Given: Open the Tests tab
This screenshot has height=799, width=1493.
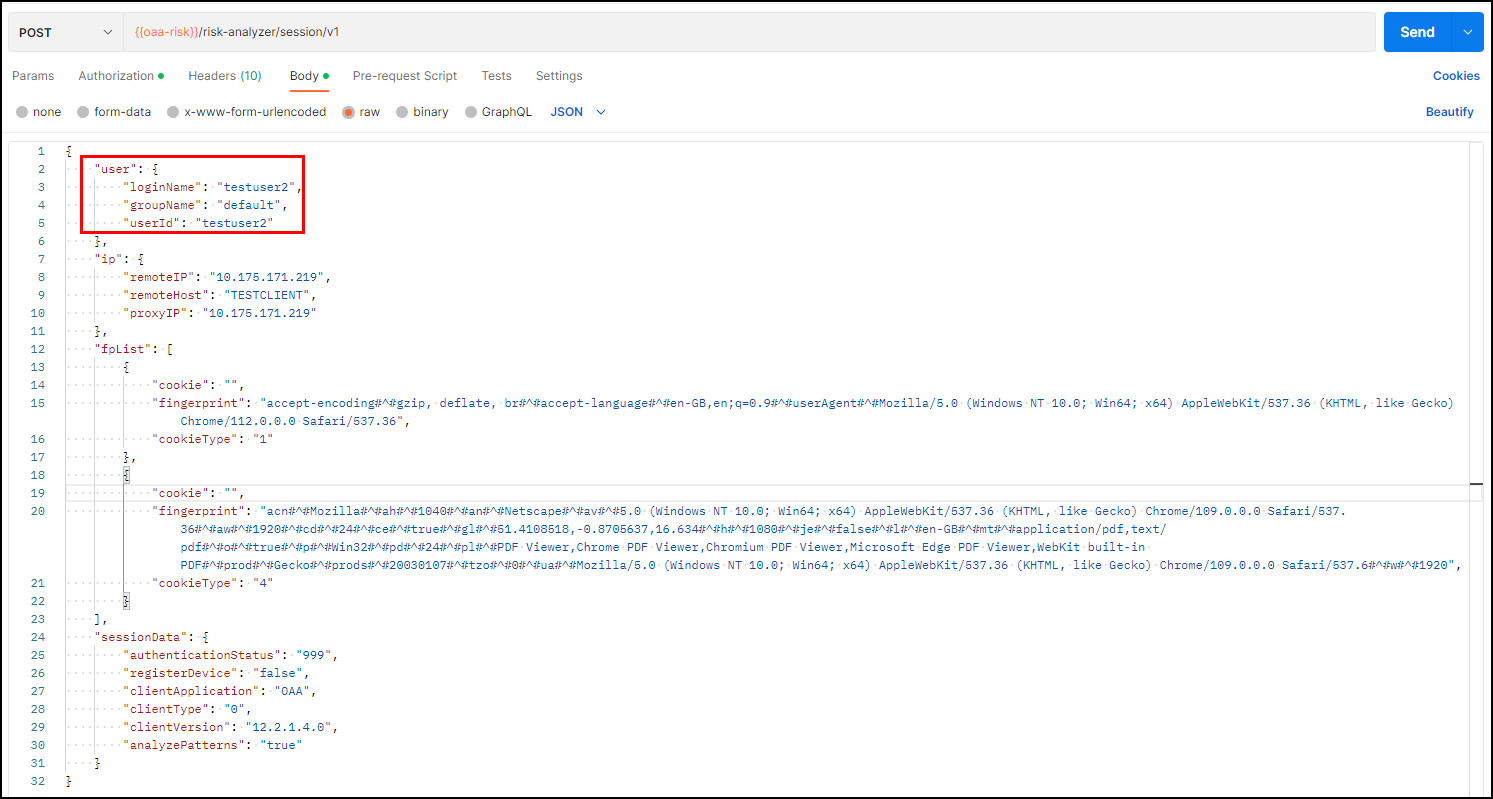Looking at the screenshot, I should (496, 76).
